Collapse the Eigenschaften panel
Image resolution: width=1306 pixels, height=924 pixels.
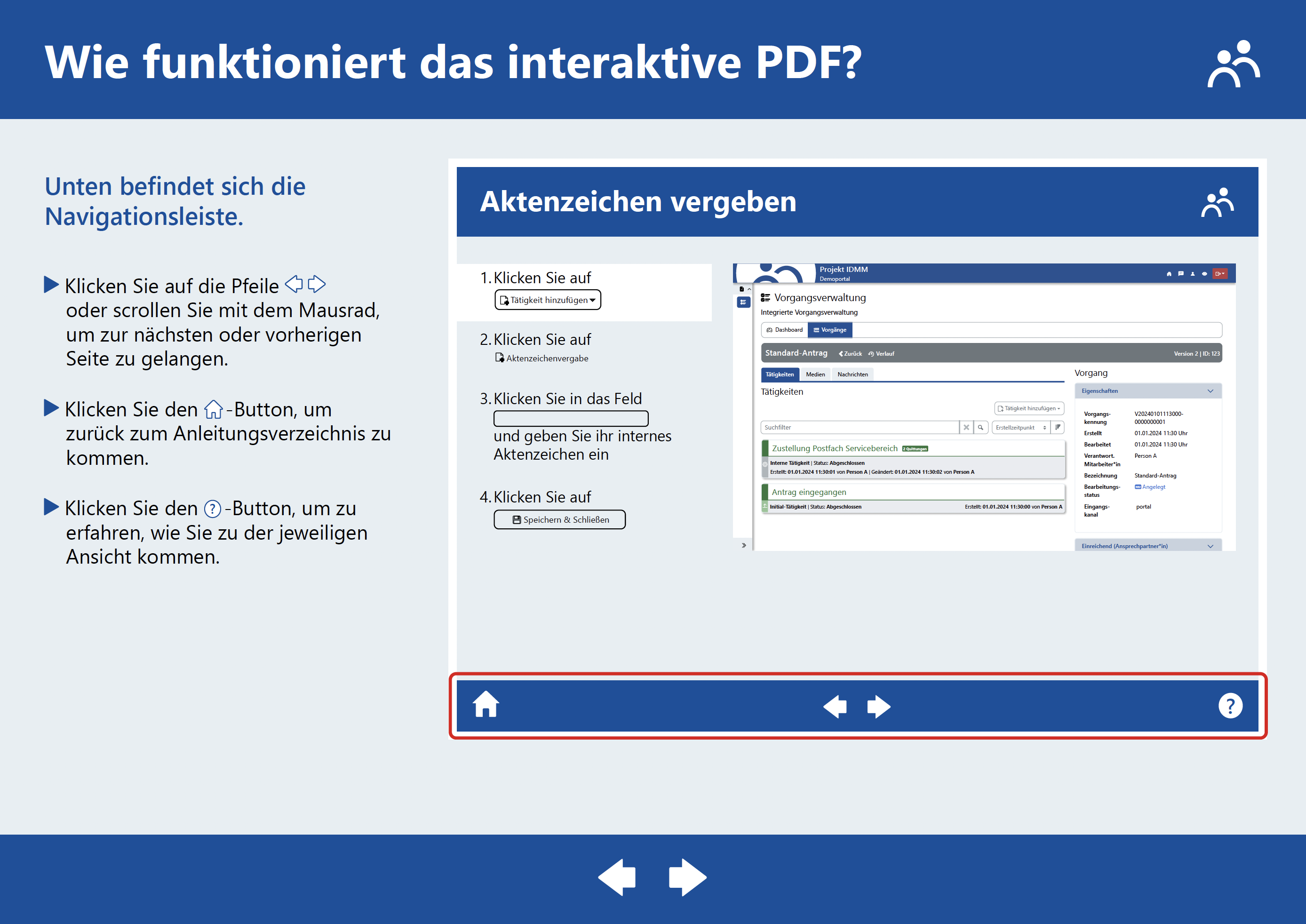pos(1210,391)
